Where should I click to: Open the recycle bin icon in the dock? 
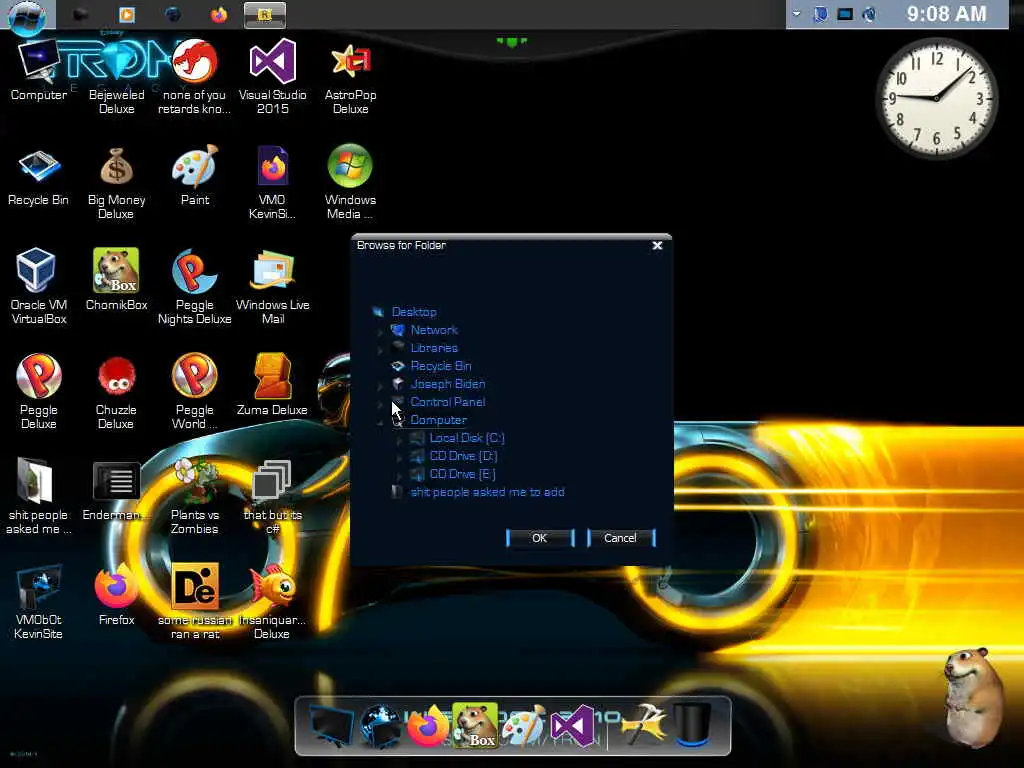(692, 725)
